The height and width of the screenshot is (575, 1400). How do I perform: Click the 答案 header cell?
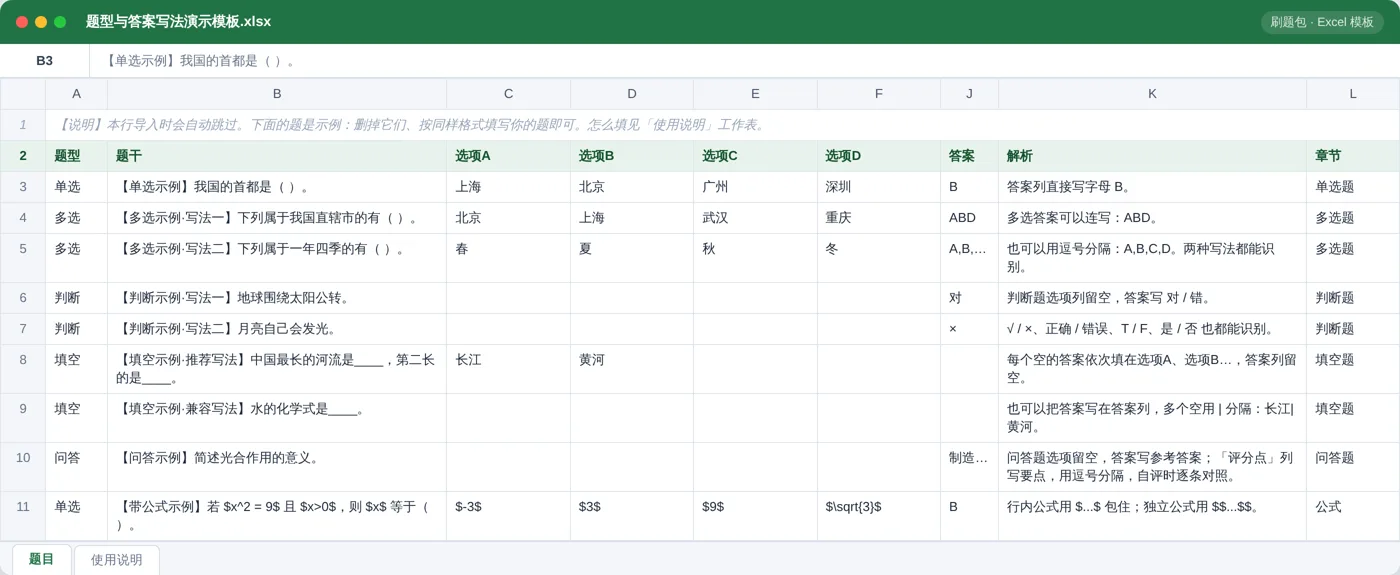969,156
